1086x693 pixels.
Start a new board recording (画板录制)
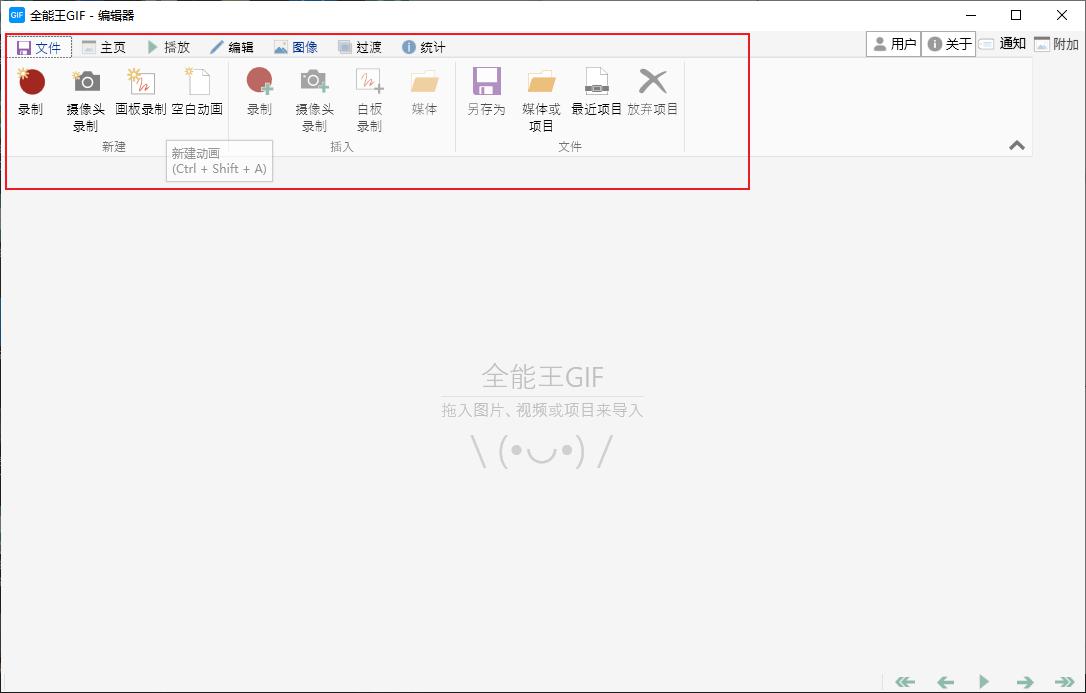tap(141, 91)
